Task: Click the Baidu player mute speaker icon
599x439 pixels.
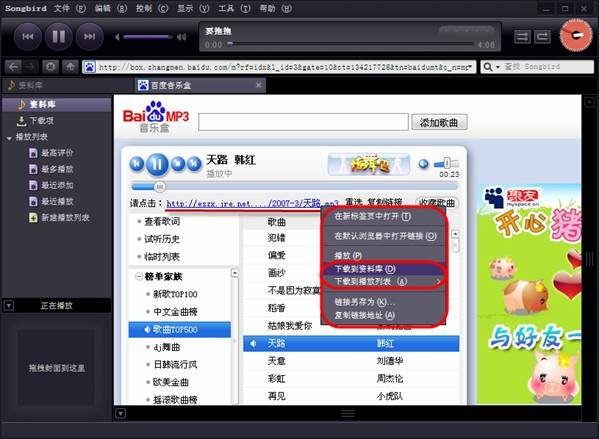Action: 423,164
